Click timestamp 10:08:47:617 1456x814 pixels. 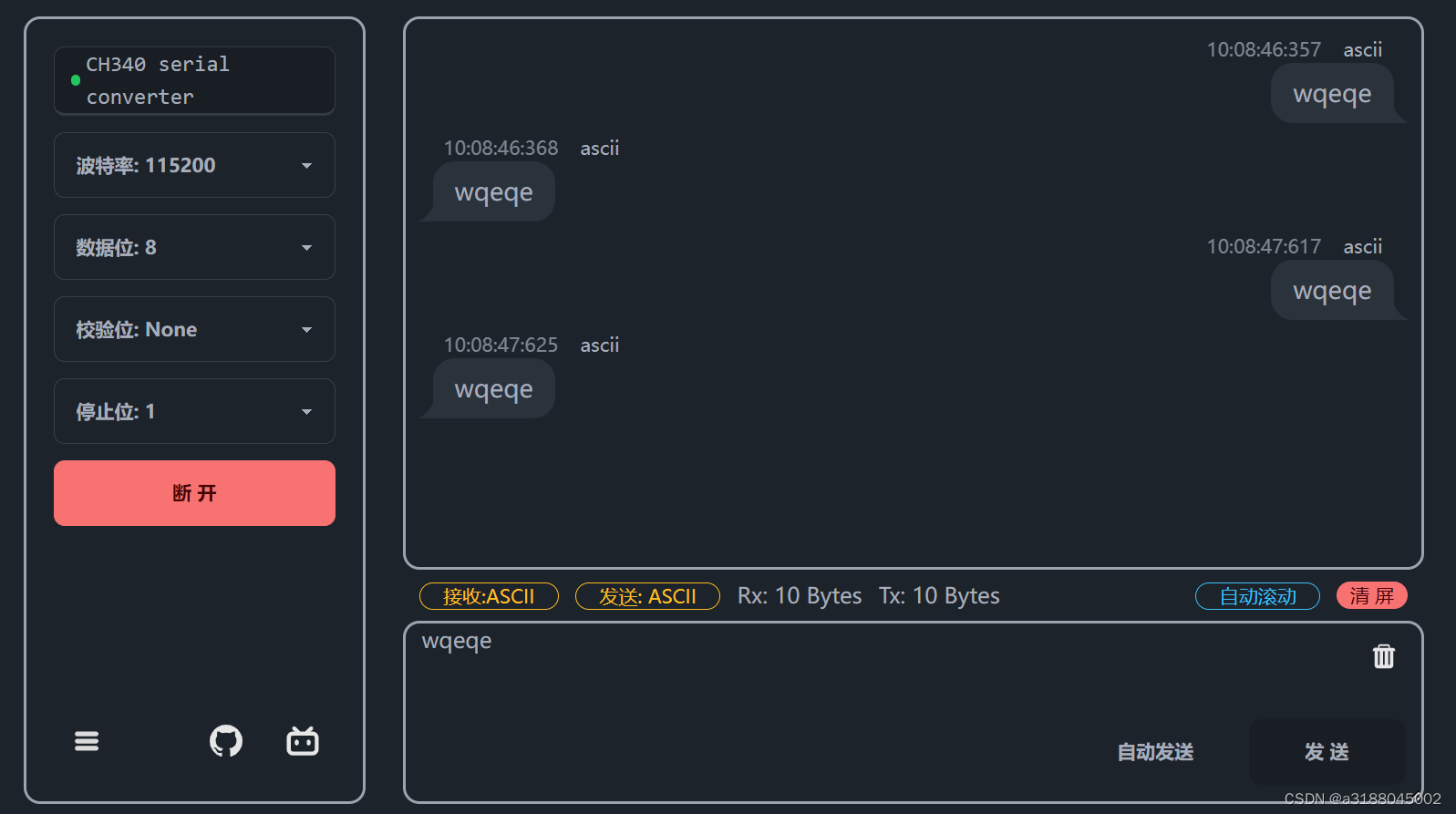1264,246
